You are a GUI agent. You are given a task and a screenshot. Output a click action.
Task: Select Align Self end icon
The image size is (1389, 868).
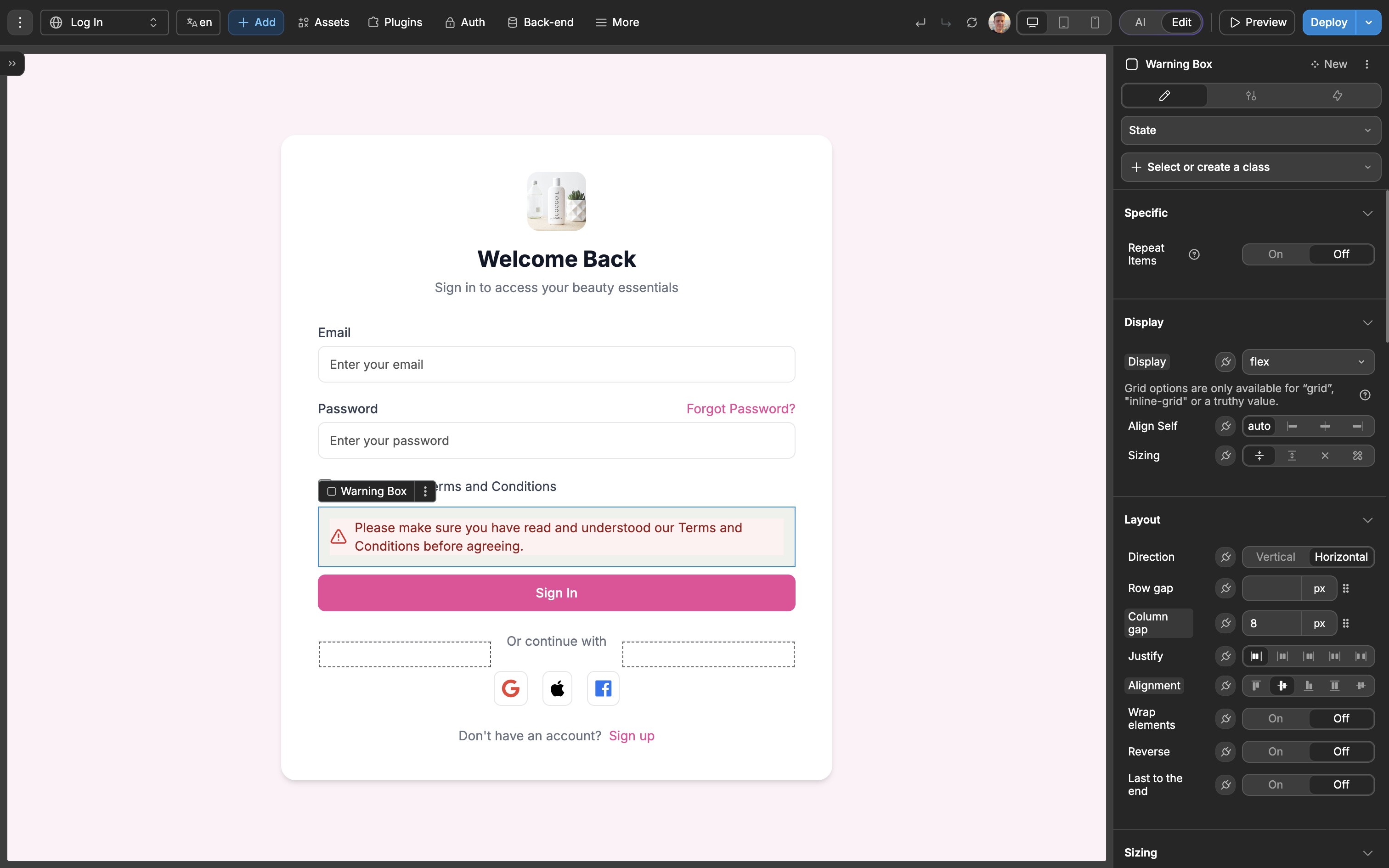(x=1357, y=426)
